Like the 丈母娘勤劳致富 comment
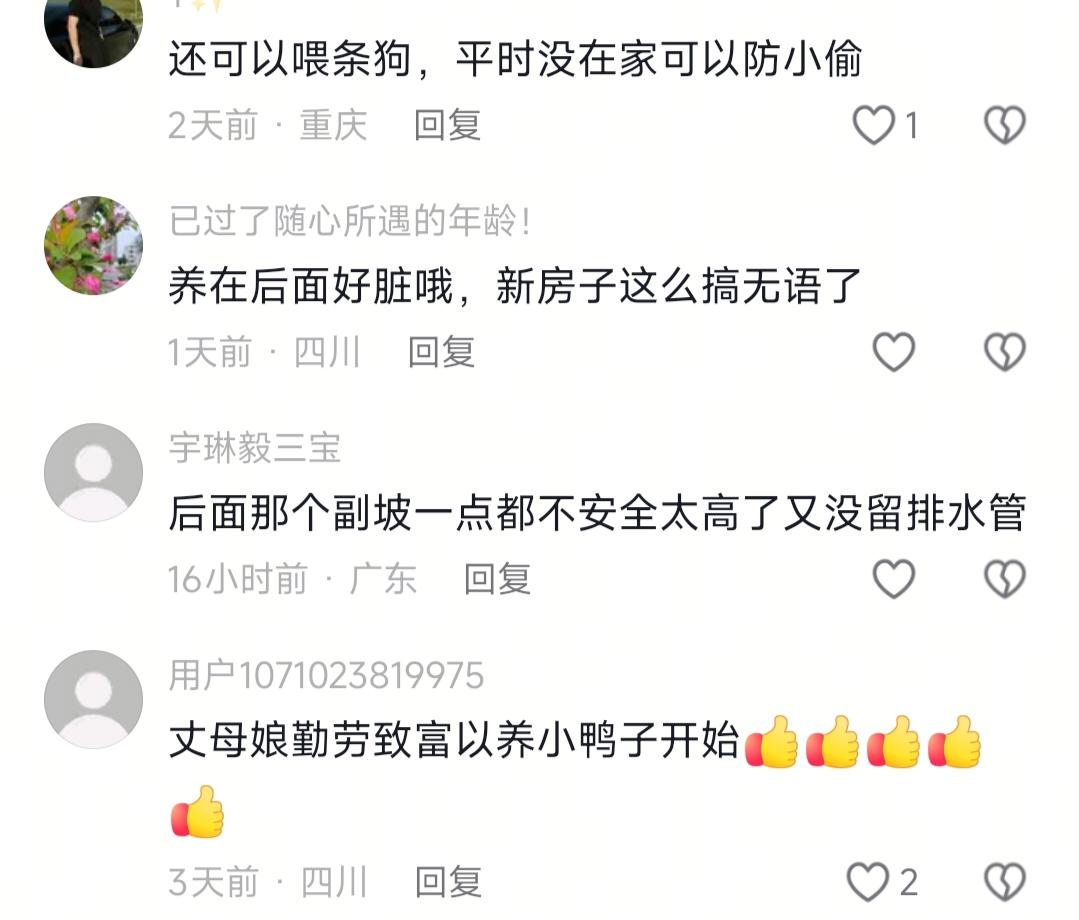Image resolution: width=1079 pixels, height=920 pixels. 868,881
